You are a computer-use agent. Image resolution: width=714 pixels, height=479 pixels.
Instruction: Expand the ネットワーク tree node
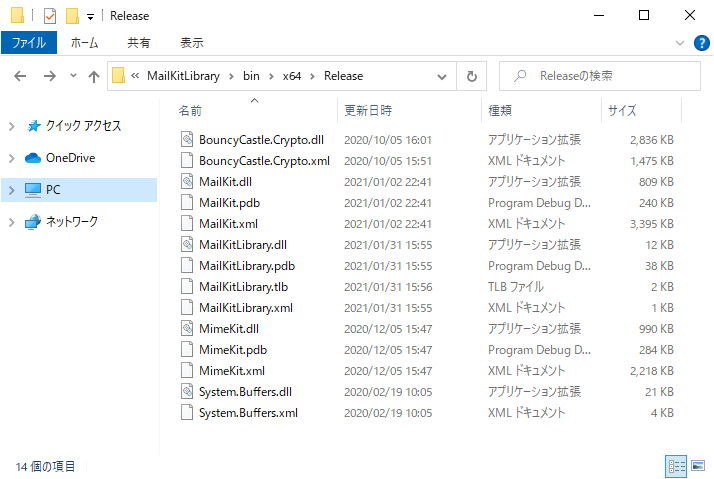[12, 222]
